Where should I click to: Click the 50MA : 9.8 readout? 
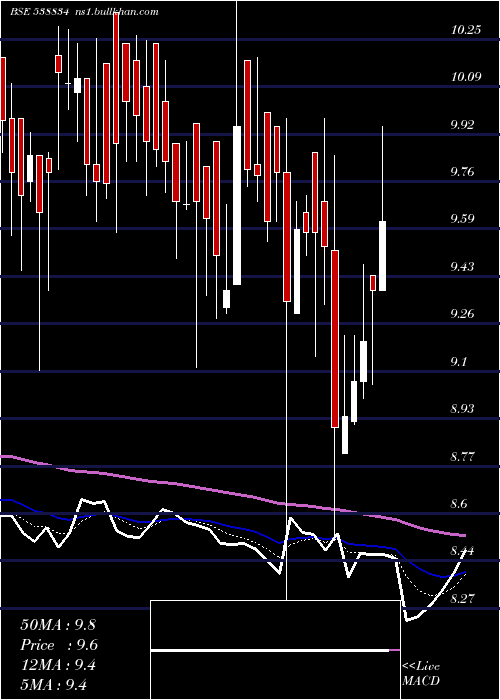[58, 624]
